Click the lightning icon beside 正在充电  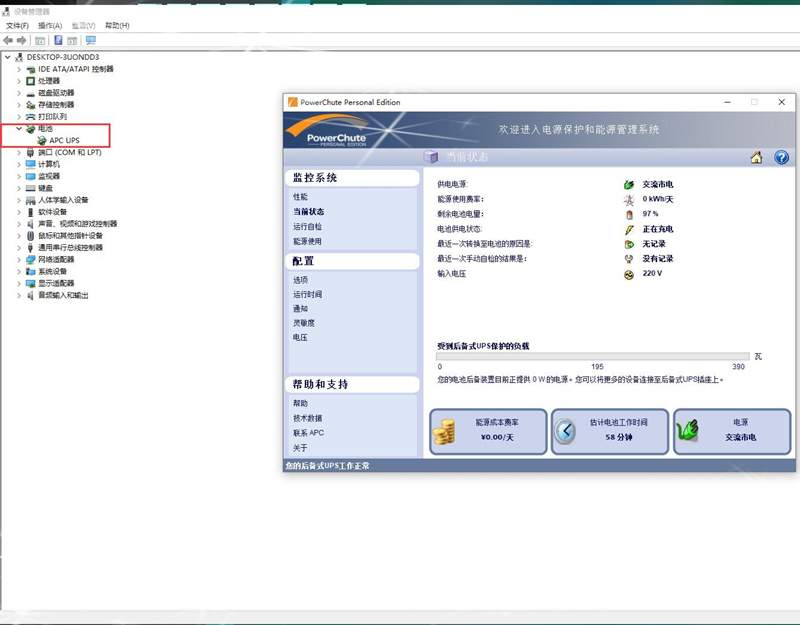point(629,230)
